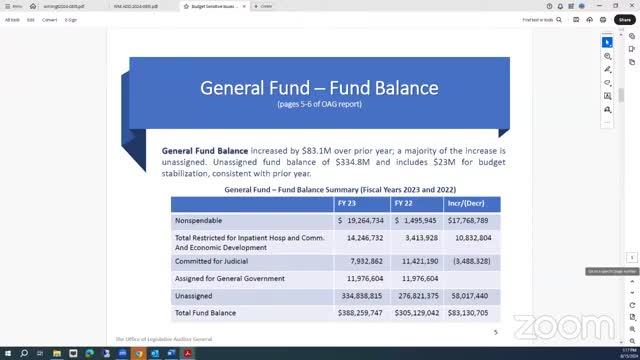Screen dimensions: 640x360
Task: Zoom in on the page
Action: pyautogui.click(x=632, y=329)
